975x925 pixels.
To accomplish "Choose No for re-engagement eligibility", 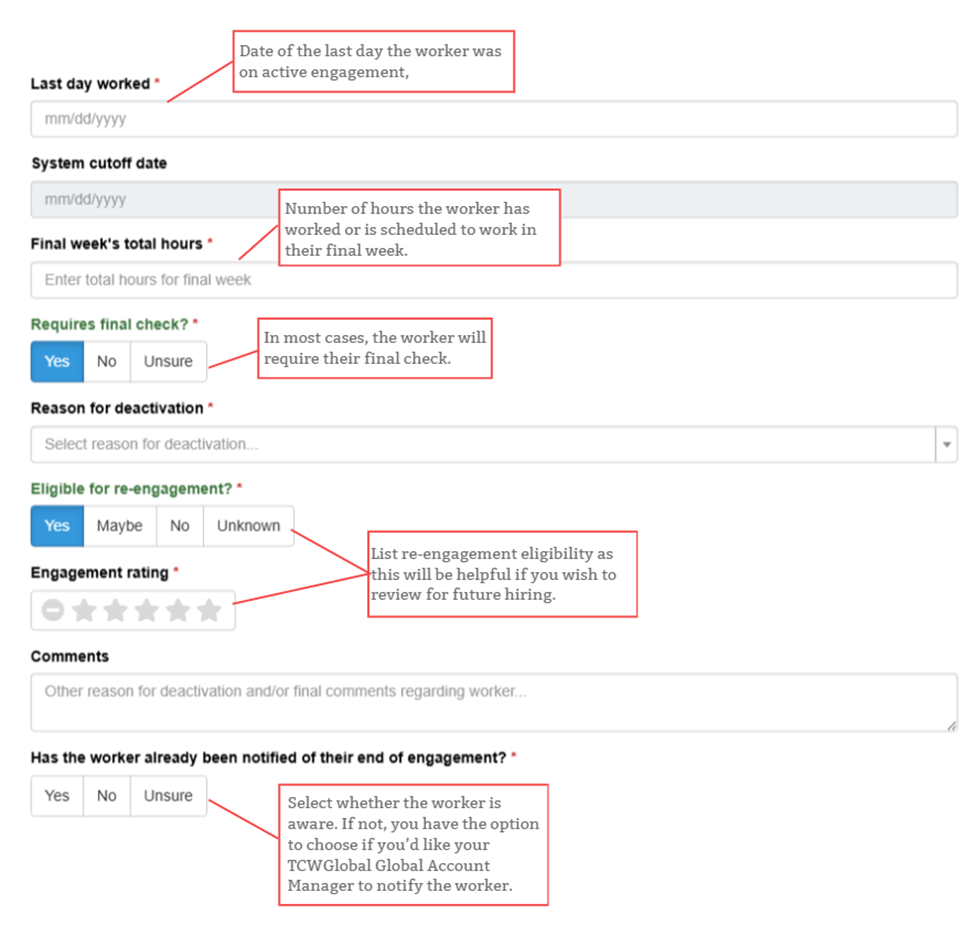I will pyautogui.click(x=180, y=526).
